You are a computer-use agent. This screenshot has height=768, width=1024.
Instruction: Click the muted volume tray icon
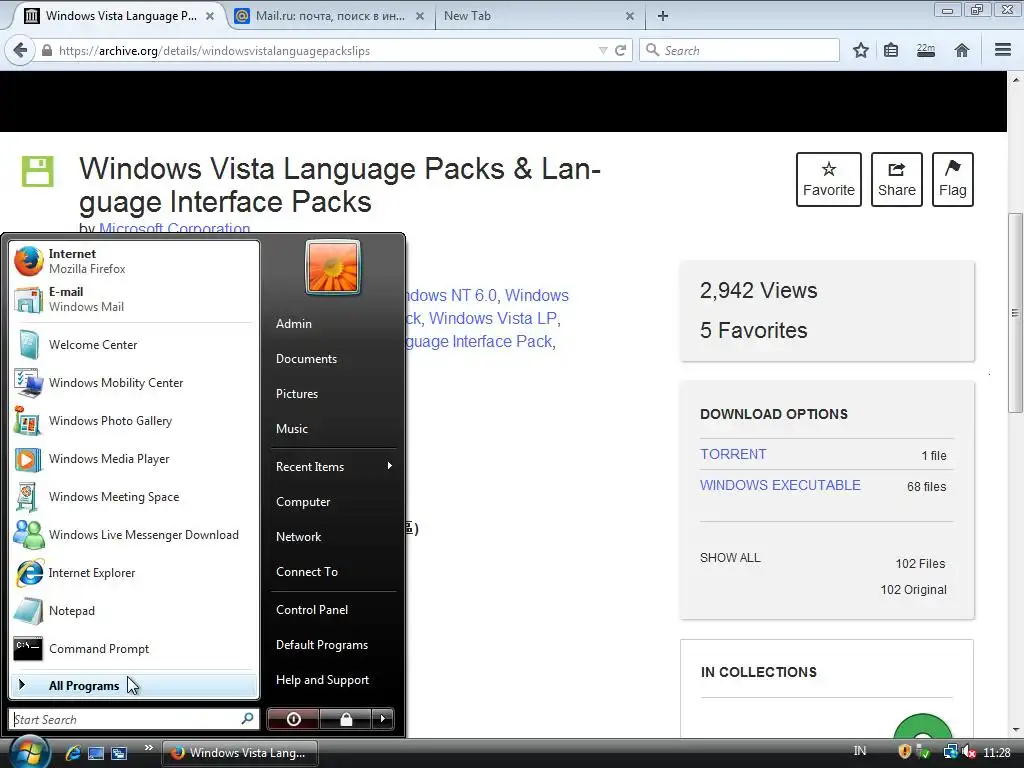pyautogui.click(x=969, y=753)
